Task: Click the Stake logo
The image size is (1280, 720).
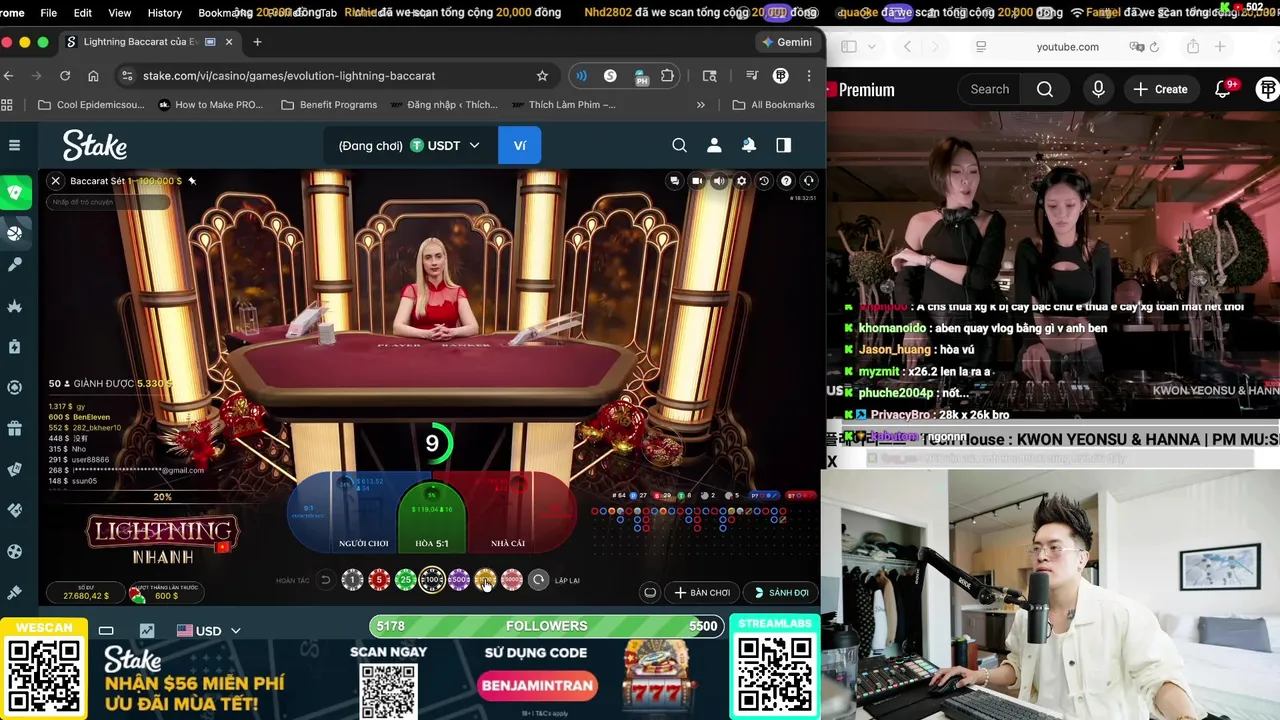Action: (x=95, y=145)
